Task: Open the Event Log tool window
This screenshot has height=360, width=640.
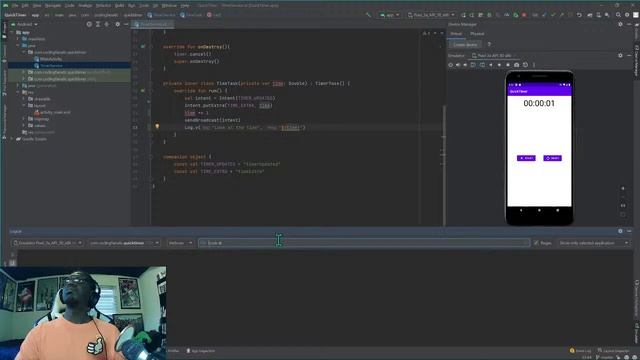Action: (x=580, y=351)
